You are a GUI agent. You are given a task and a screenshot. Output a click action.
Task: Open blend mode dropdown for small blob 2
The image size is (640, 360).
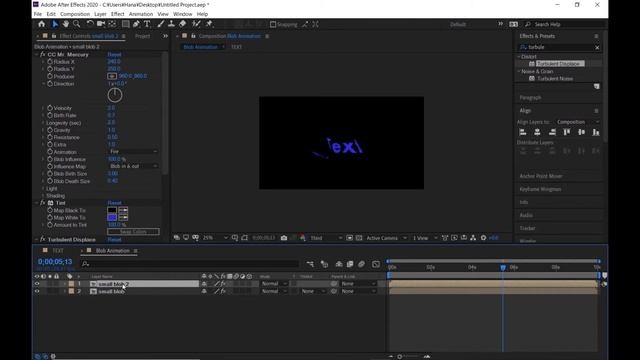coord(274,284)
